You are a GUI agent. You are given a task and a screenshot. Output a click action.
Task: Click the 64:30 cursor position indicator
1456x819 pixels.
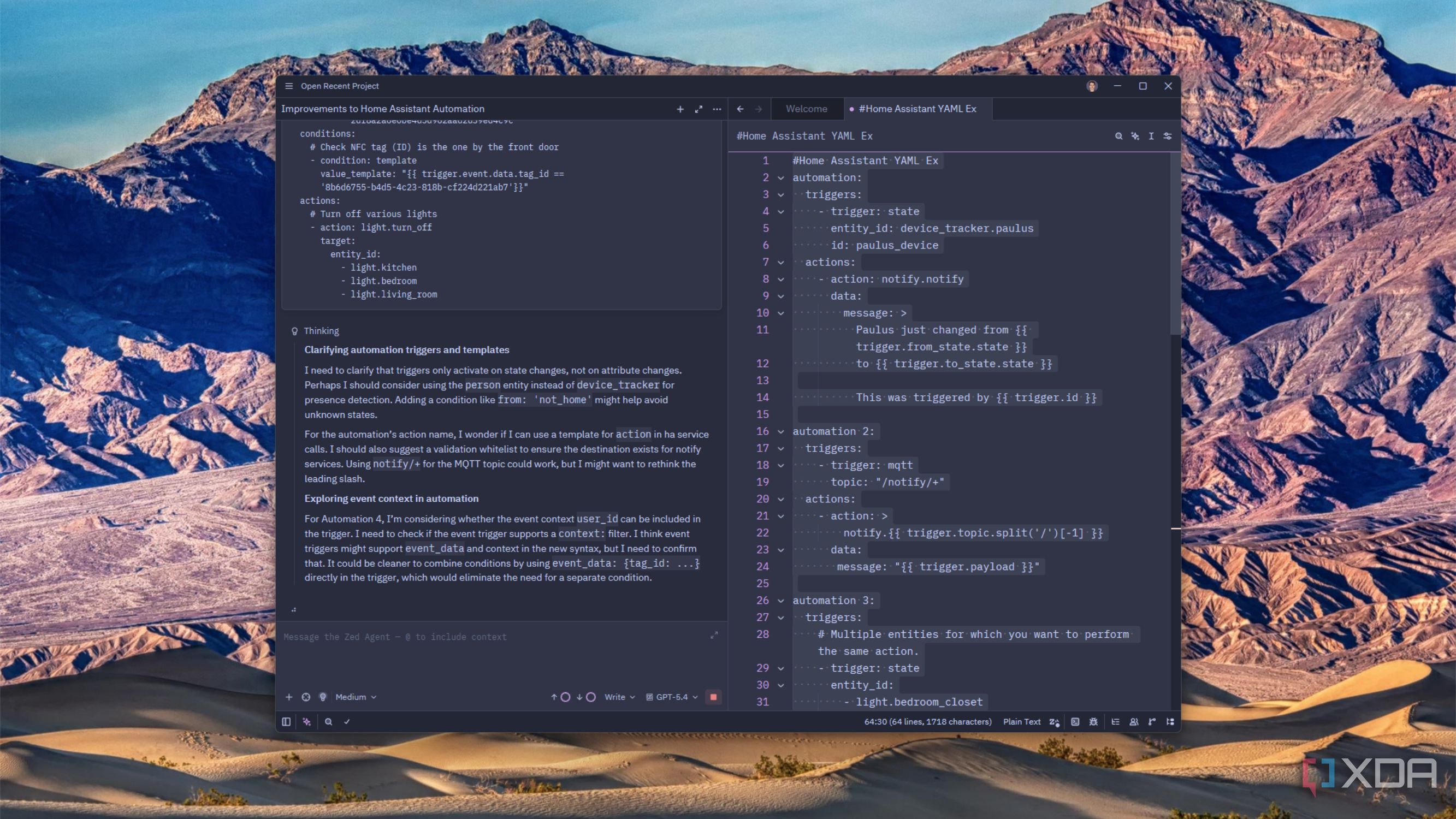(x=927, y=722)
